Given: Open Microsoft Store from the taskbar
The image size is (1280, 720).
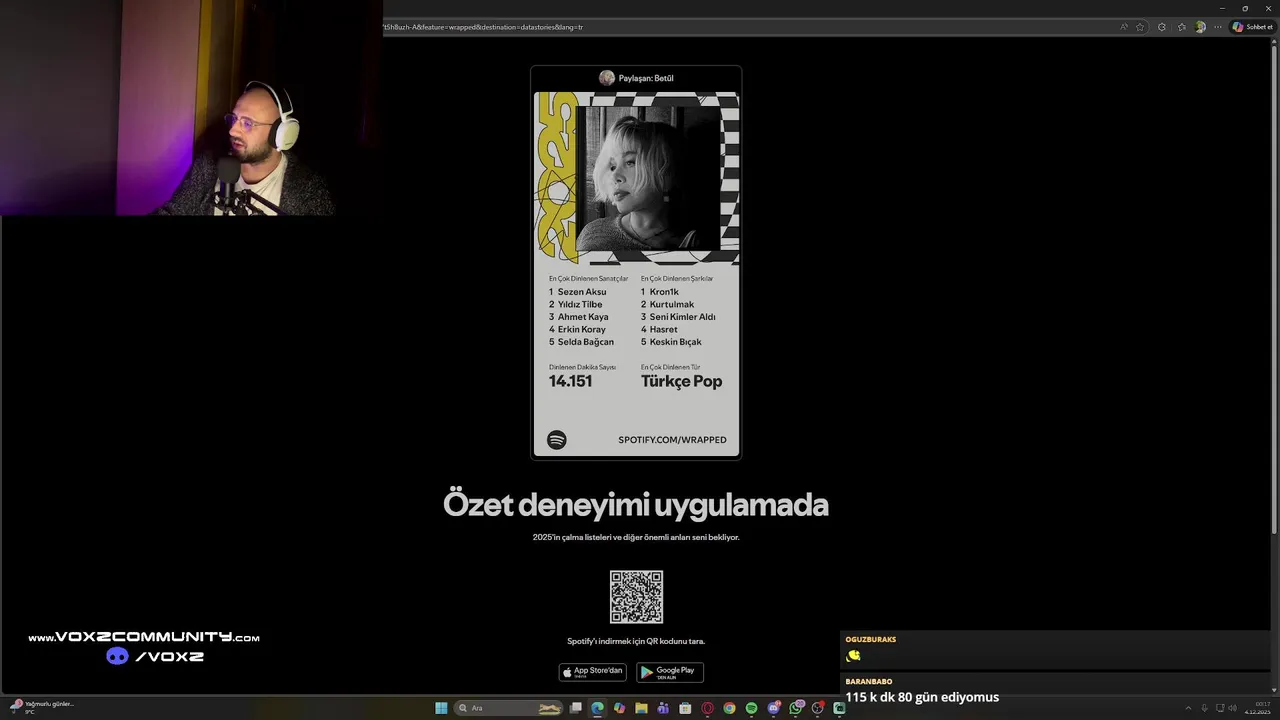Looking at the screenshot, I should click(x=685, y=708).
